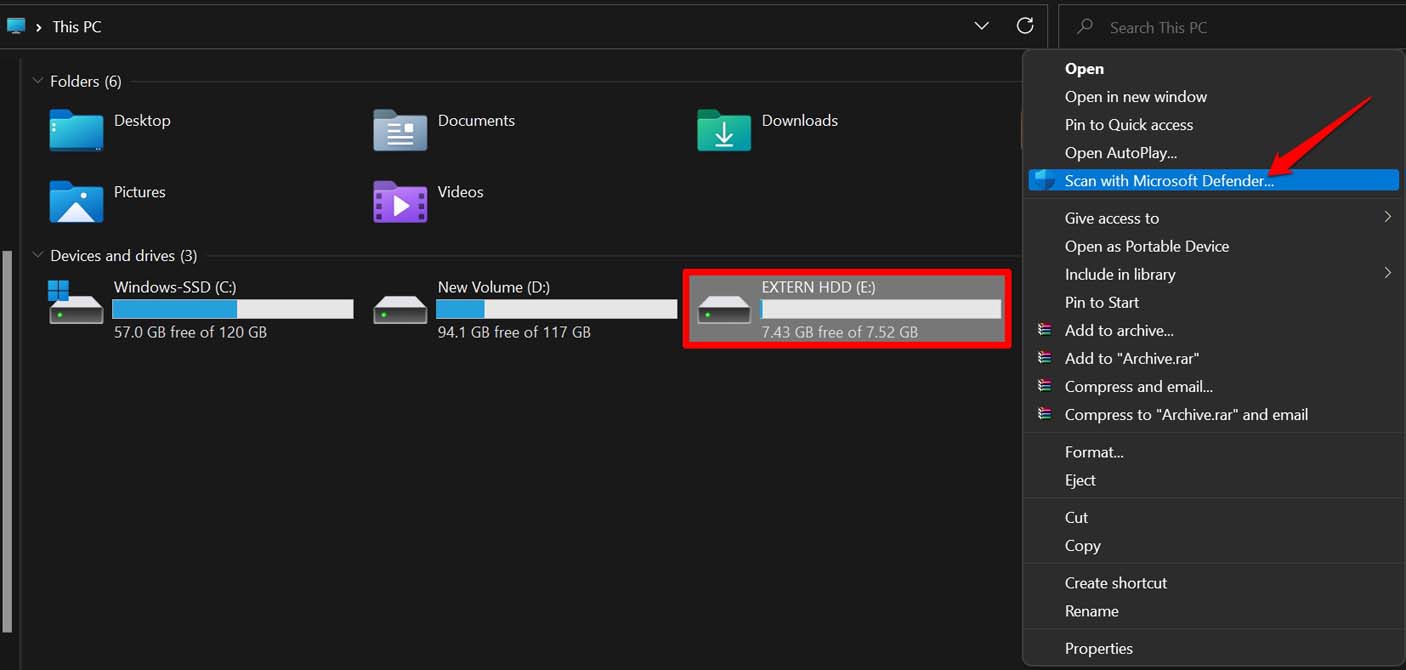Click Eject for EXTERN HDD
Image resolution: width=1406 pixels, height=670 pixels.
tap(1080, 480)
